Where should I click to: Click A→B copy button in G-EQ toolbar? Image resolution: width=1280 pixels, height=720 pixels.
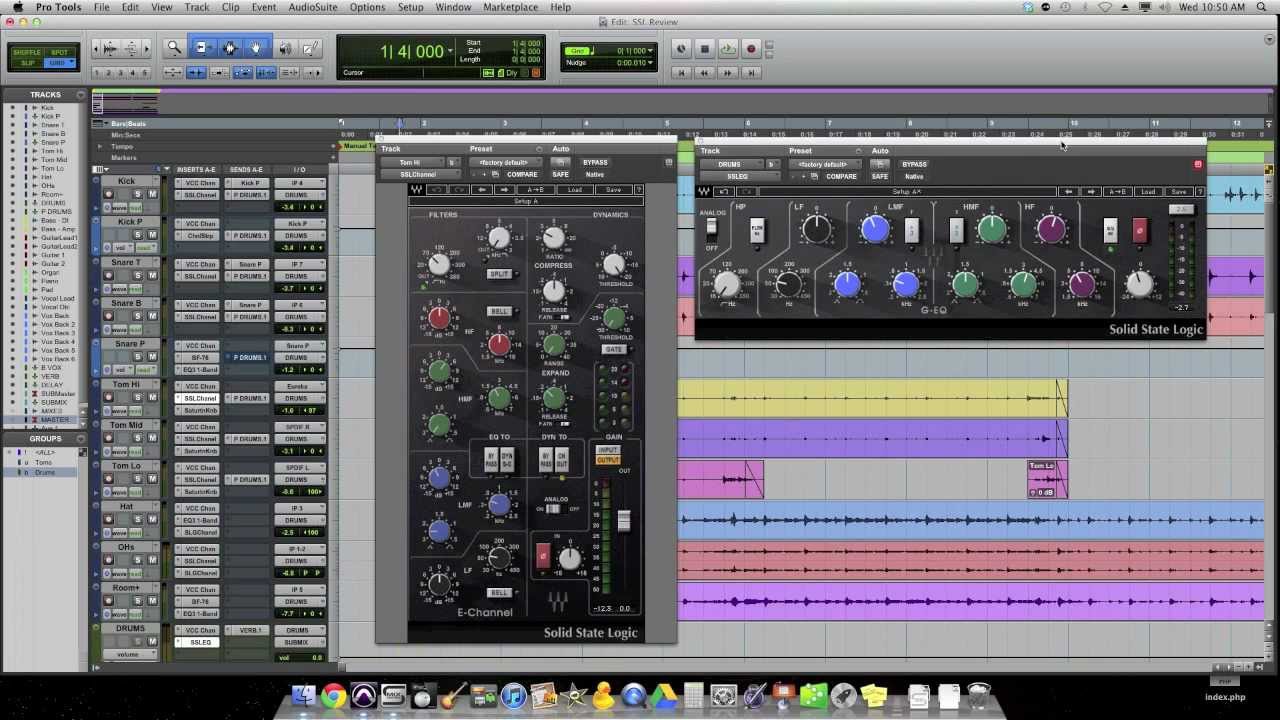pos(1117,192)
